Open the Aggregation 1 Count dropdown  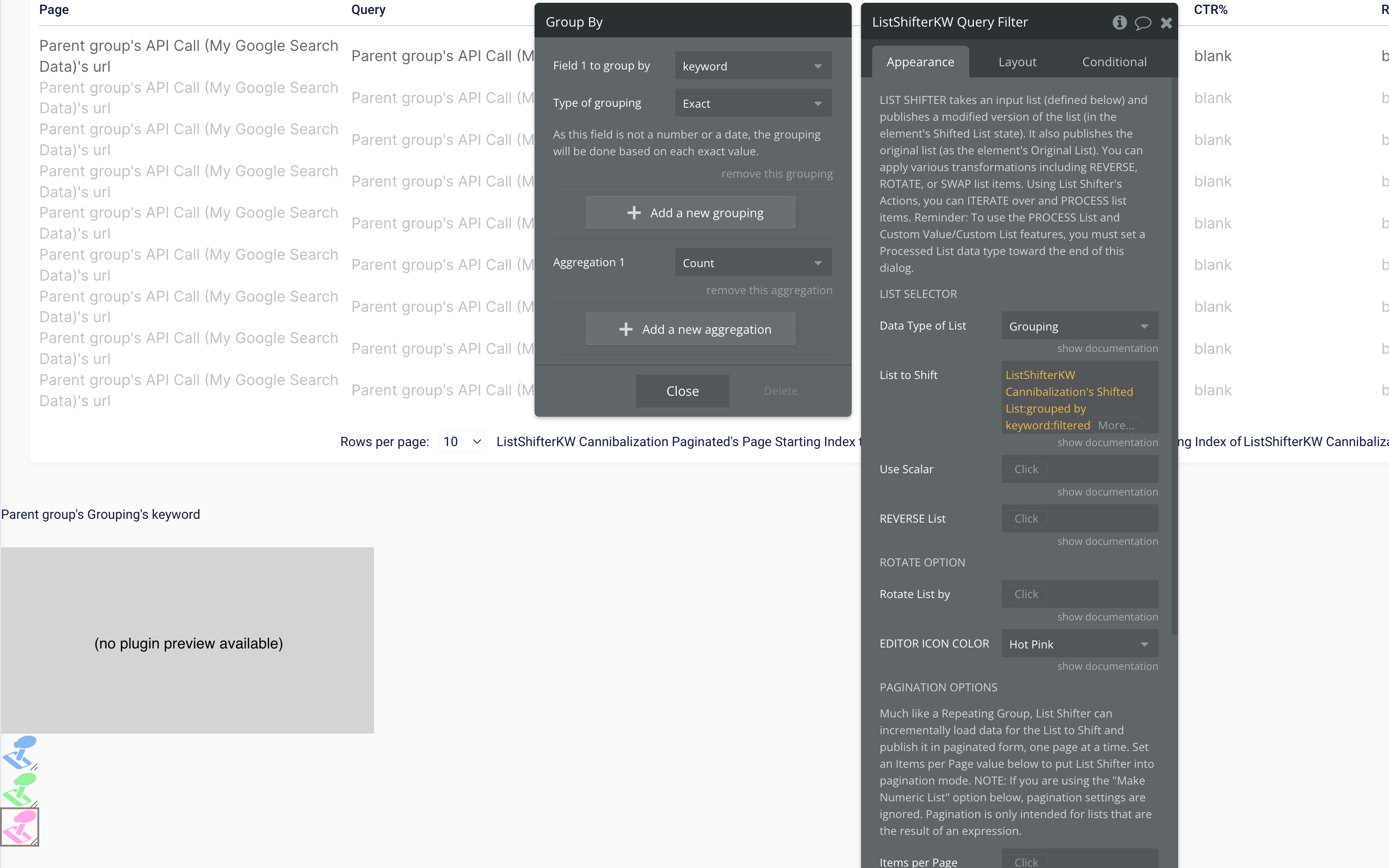(x=753, y=262)
